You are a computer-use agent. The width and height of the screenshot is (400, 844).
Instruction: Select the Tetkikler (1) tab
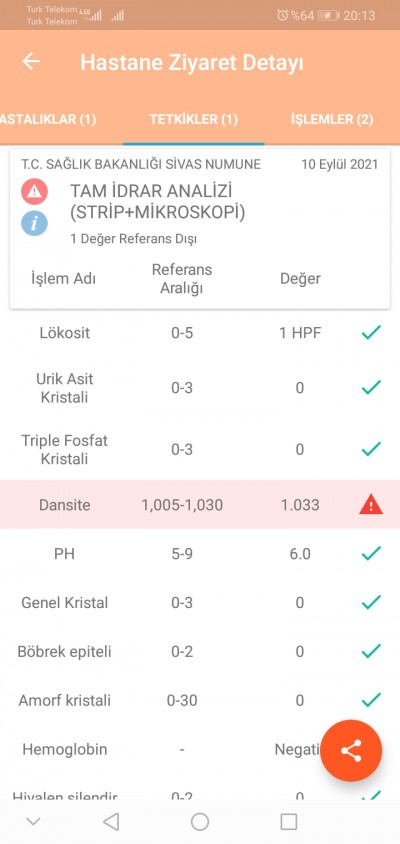point(193,119)
